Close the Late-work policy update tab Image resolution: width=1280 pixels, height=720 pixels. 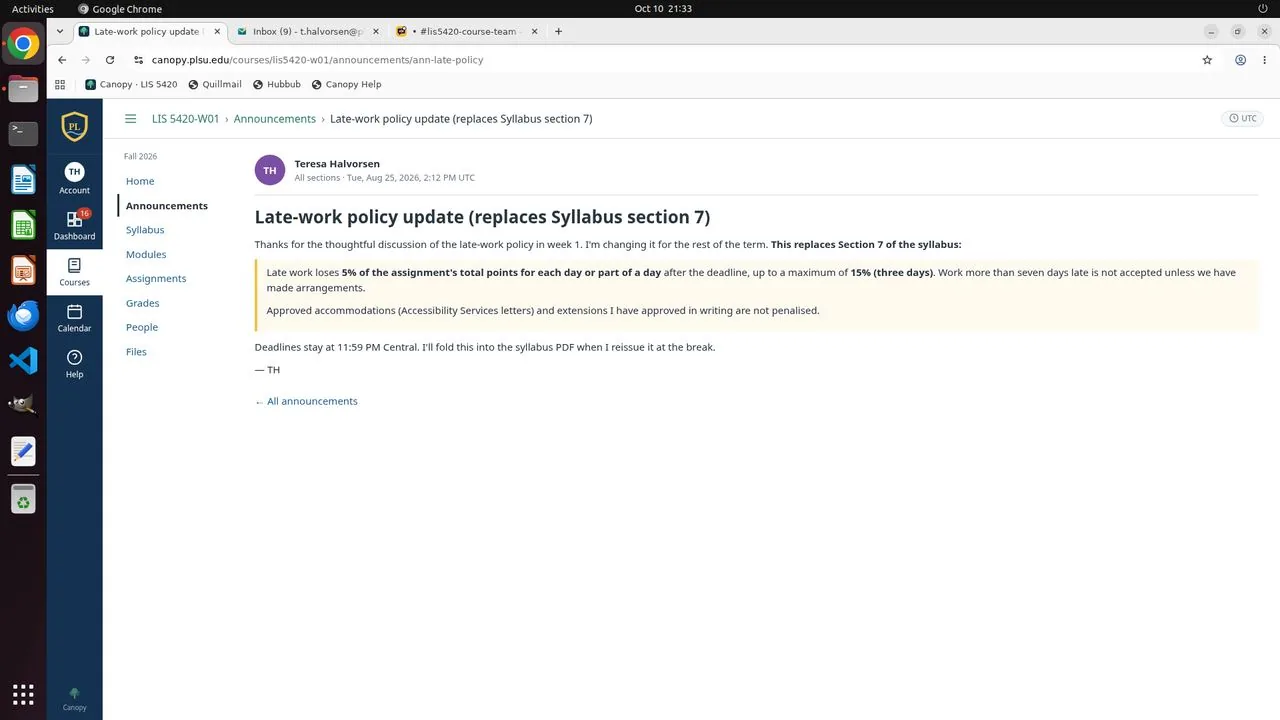(217, 31)
